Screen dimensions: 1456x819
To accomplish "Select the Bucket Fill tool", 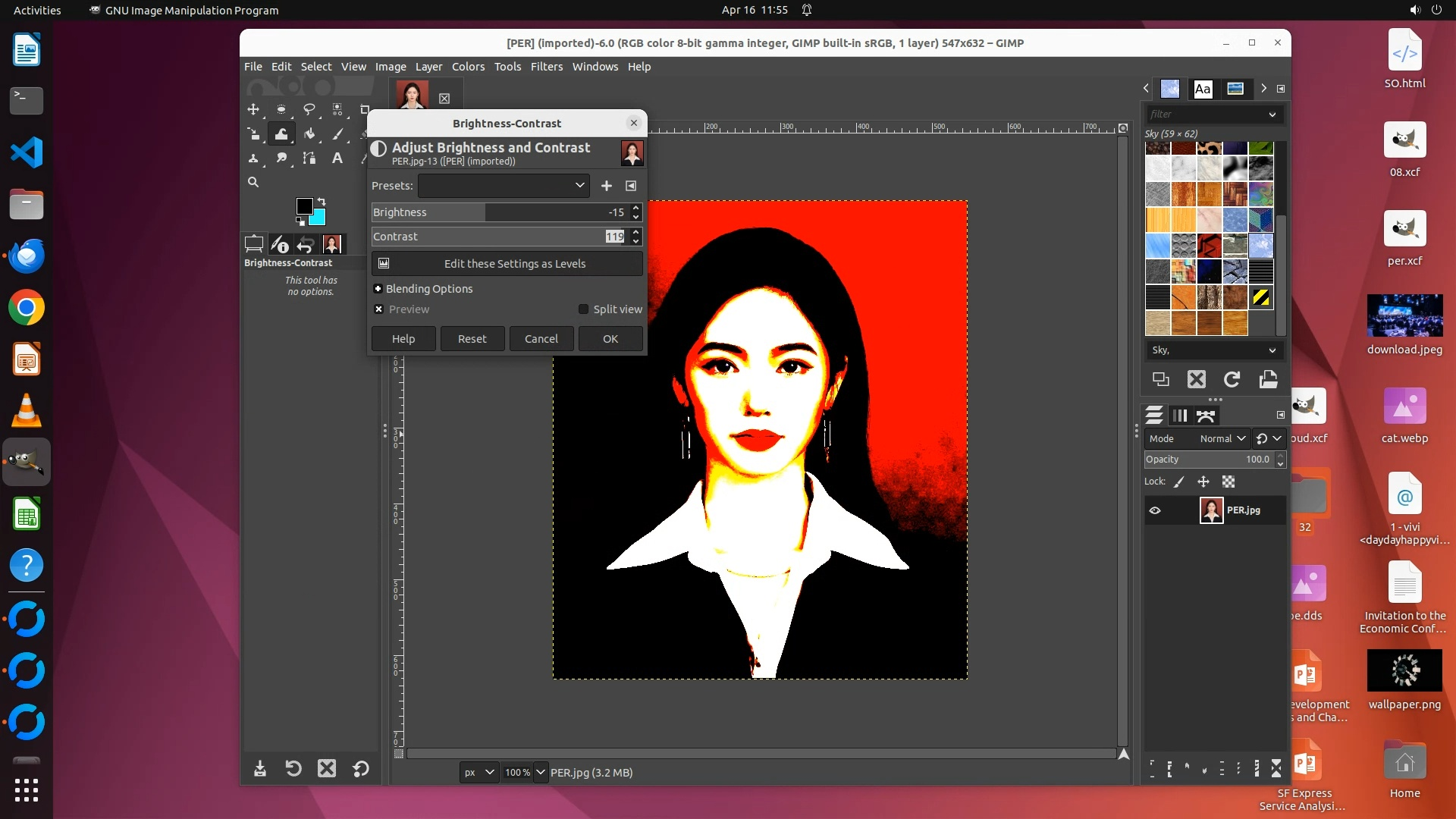I will click(x=309, y=134).
